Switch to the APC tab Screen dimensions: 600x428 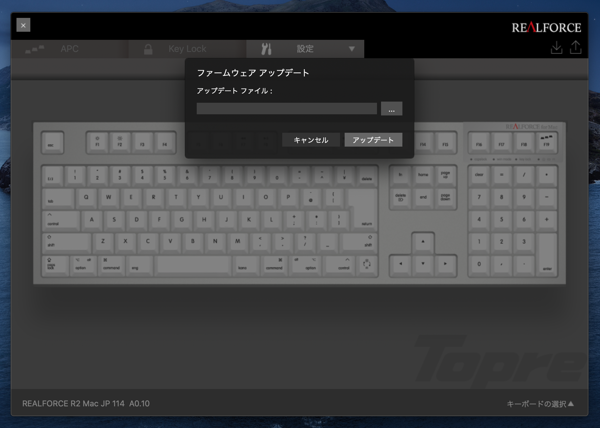(x=70, y=49)
